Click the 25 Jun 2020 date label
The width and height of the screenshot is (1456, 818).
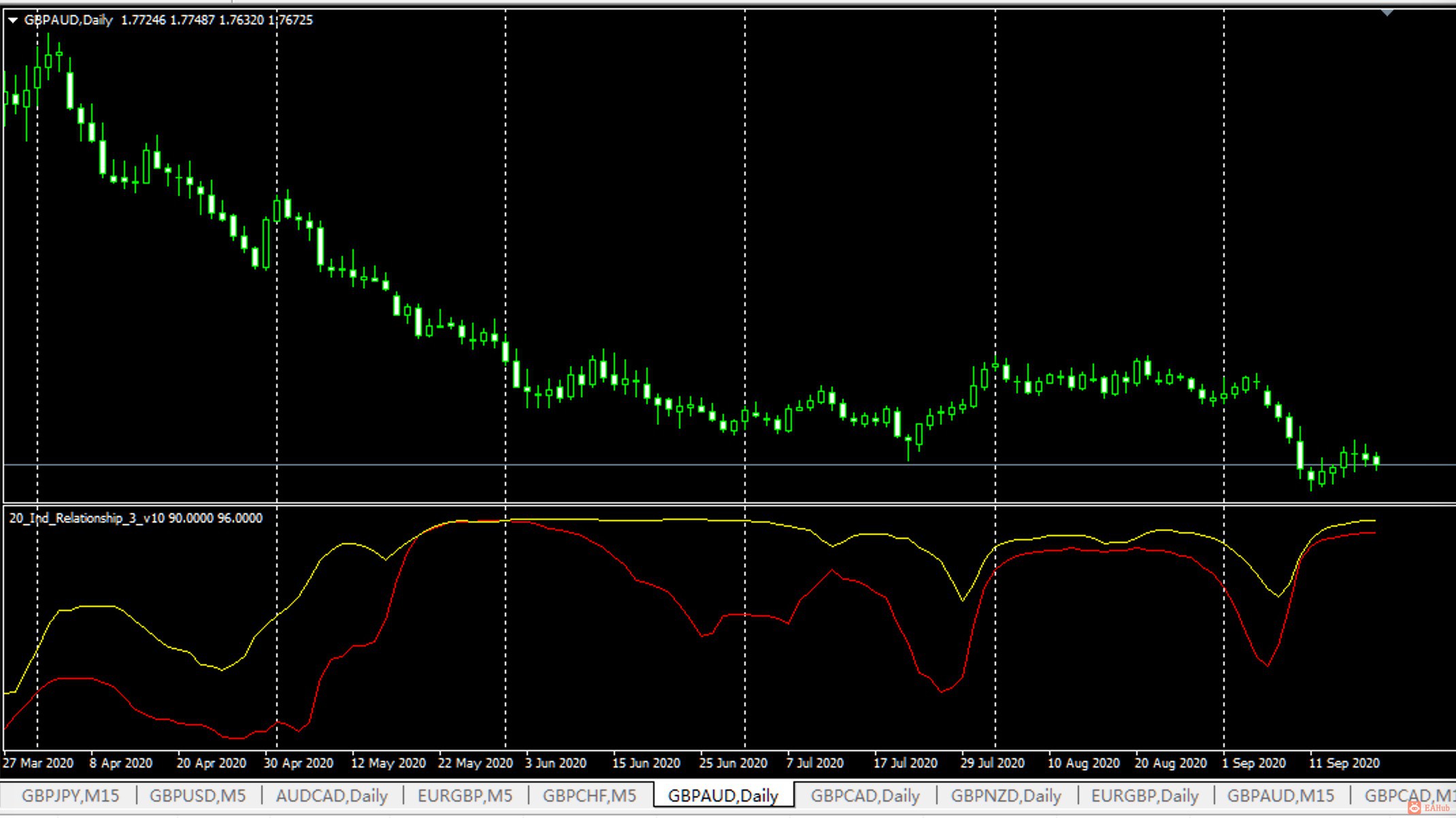click(x=733, y=763)
